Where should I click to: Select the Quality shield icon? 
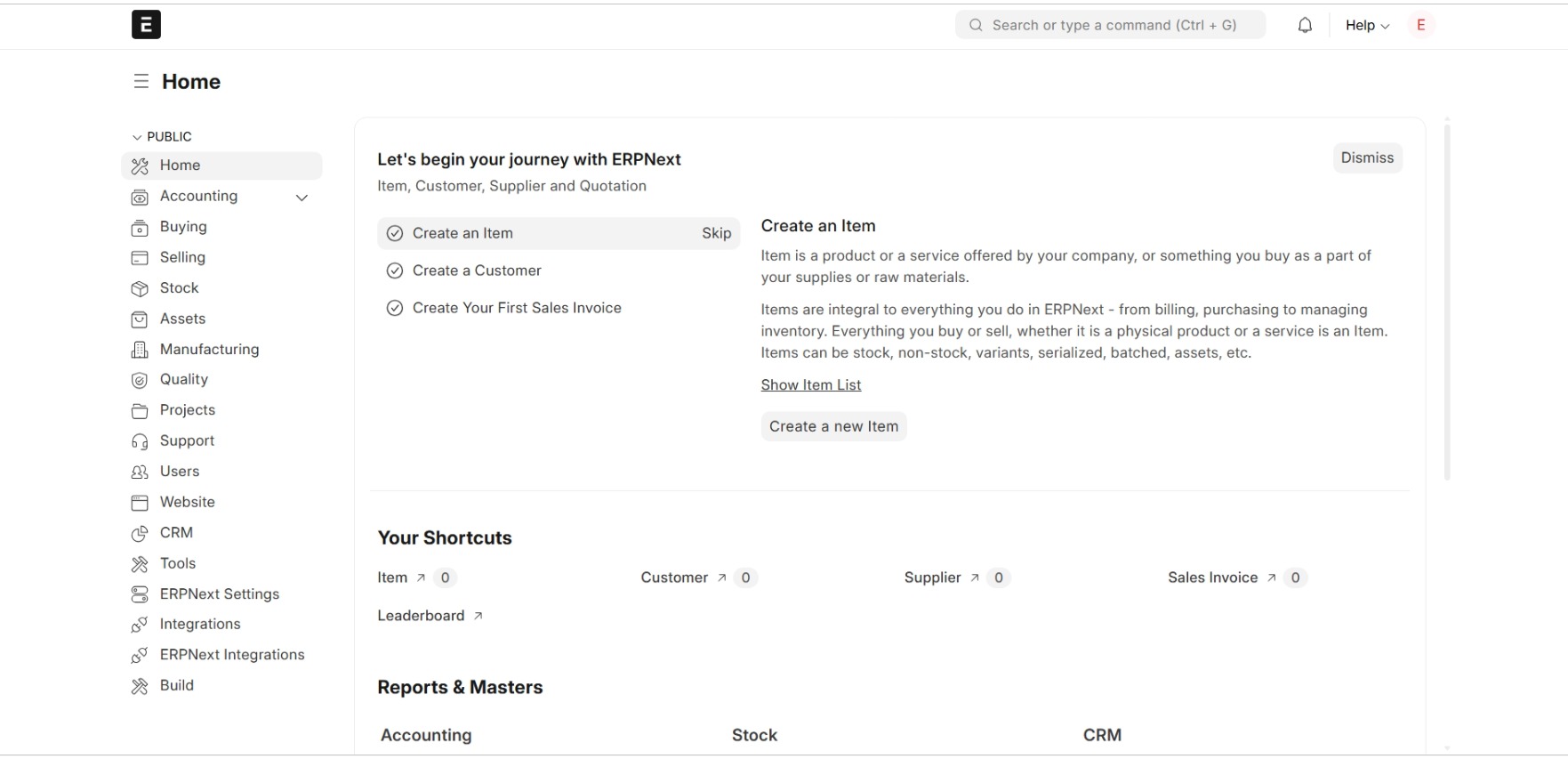point(140,380)
